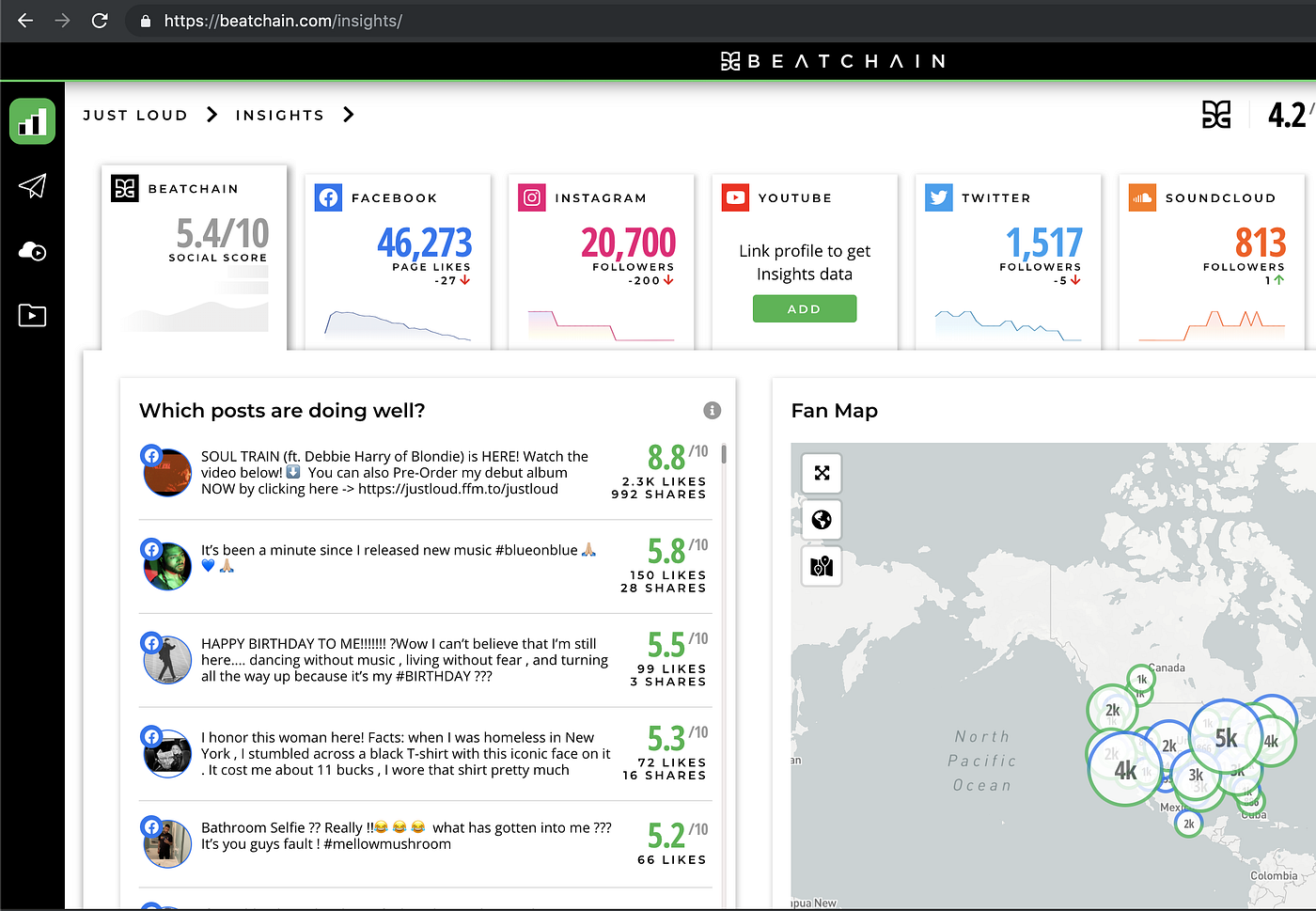Click the green ADD button for YouTube
1316x911 pixels.
point(805,308)
